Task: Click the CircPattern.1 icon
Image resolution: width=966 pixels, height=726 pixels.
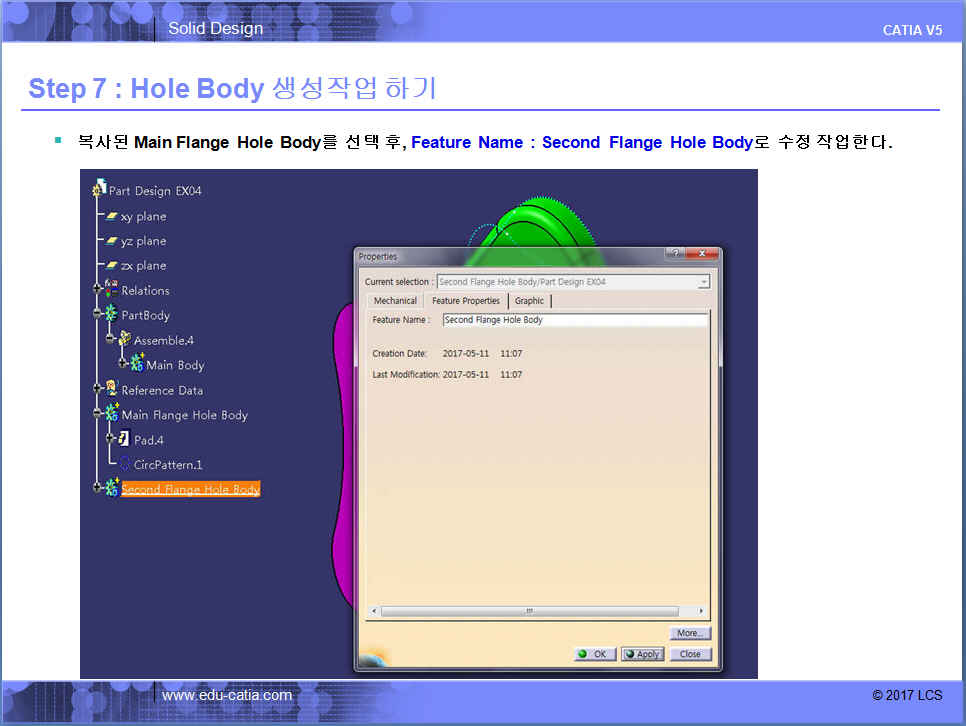Action: click(x=124, y=464)
